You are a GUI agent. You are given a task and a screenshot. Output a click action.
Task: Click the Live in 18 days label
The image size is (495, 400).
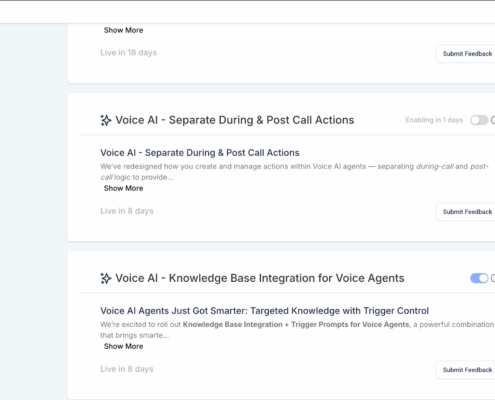click(128, 53)
